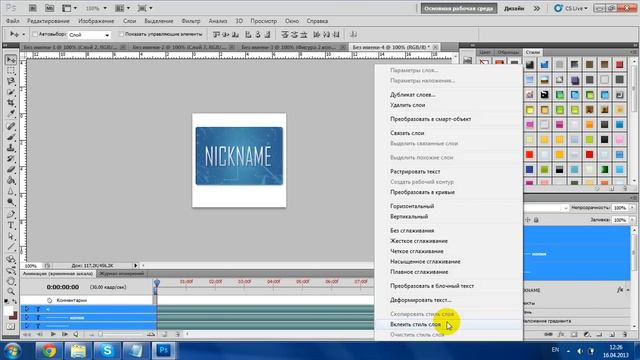640x360 pixels.
Task: Select the Crop tool
Action: (x=11, y=103)
